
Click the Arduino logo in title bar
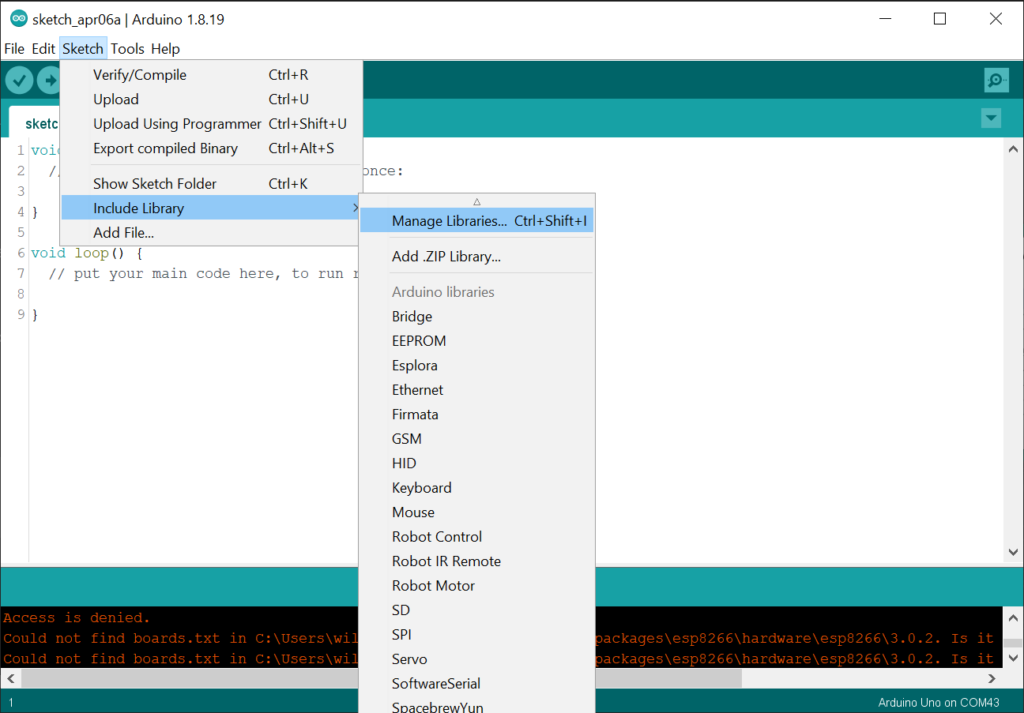pyautogui.click(x=18, y=18)
